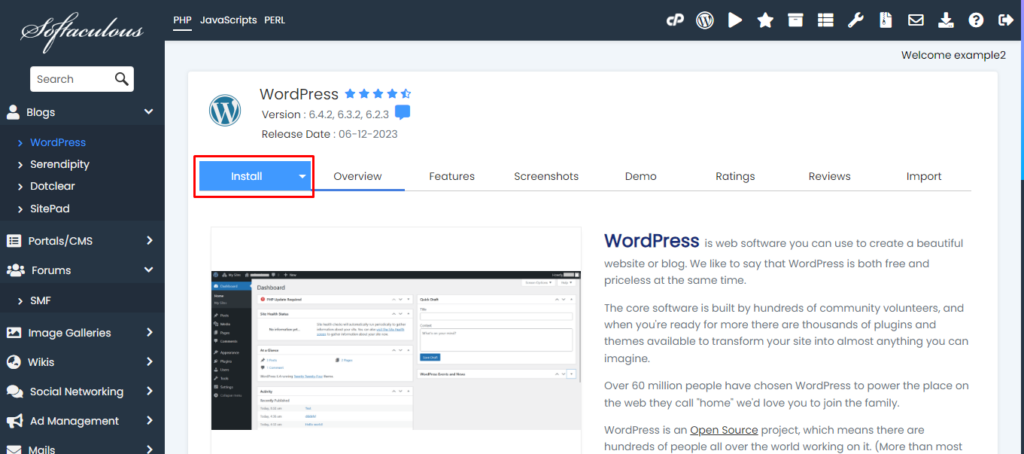This screenshot has width=1024, height=454.
Task: Click the play demos icon
Action: (x=735, y=20)
